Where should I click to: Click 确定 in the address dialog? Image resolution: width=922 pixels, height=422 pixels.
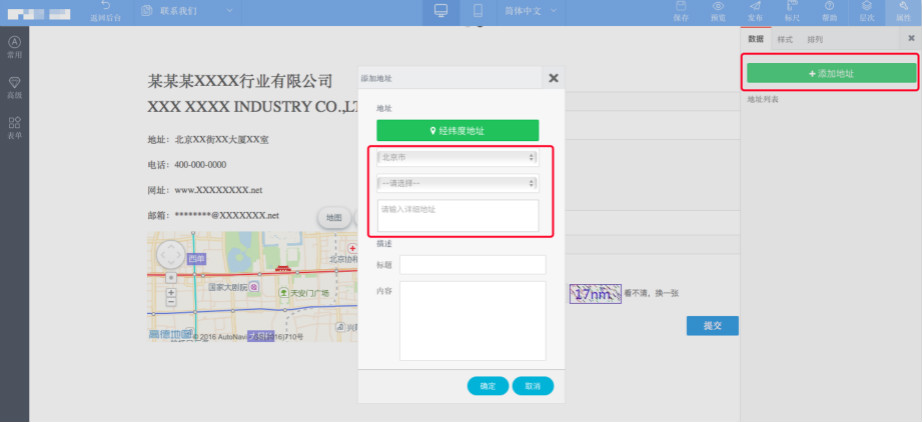pyautogui.click(x=487, y=386)
